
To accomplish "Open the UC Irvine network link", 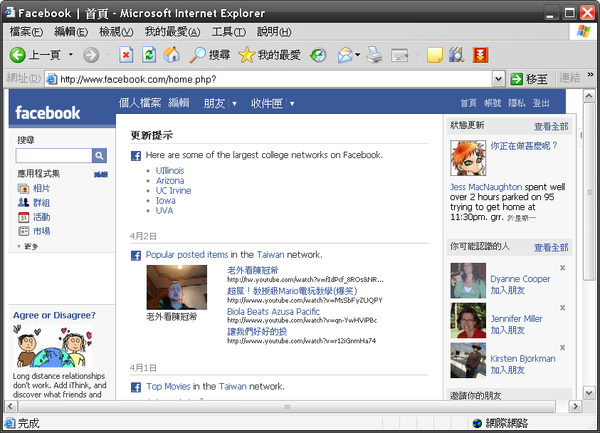I will (x=173, y=190).
